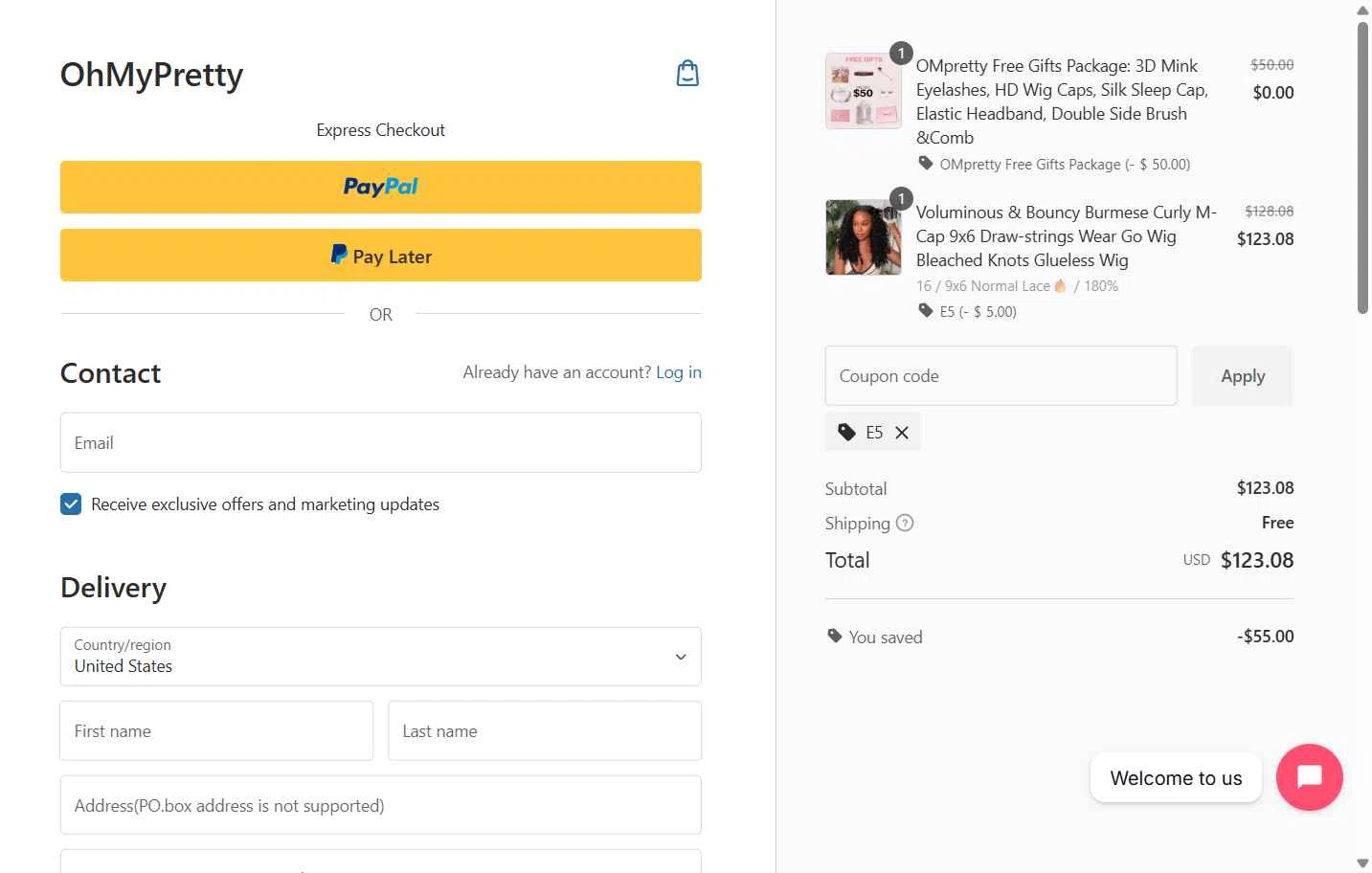Screen dimensions: 1372x873
Task: Click into the First name field
Action: (216, 731)
